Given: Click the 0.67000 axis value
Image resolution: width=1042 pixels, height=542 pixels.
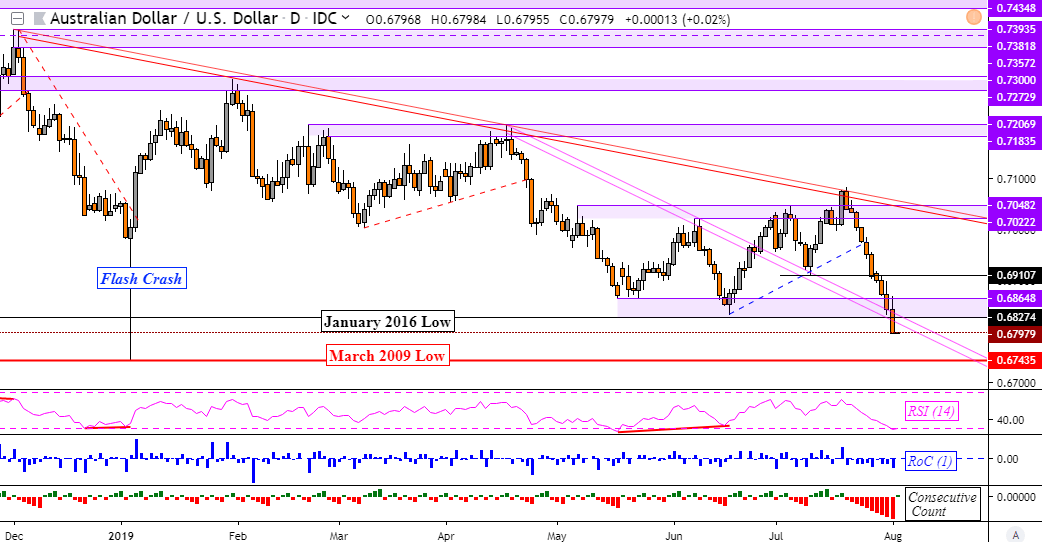Looking at the screenshot, I should [1016, 383].
